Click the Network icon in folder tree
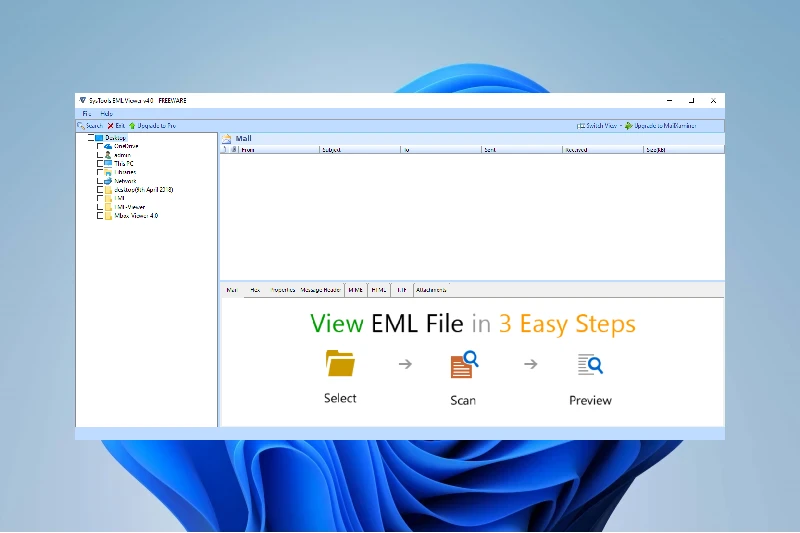 [x=108, y=181]
